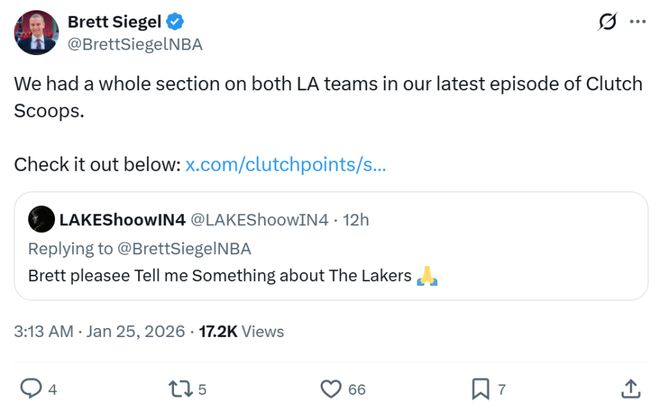Click the 66 likes count
This screenshot has height=412, width=660.
coord(356,389)
